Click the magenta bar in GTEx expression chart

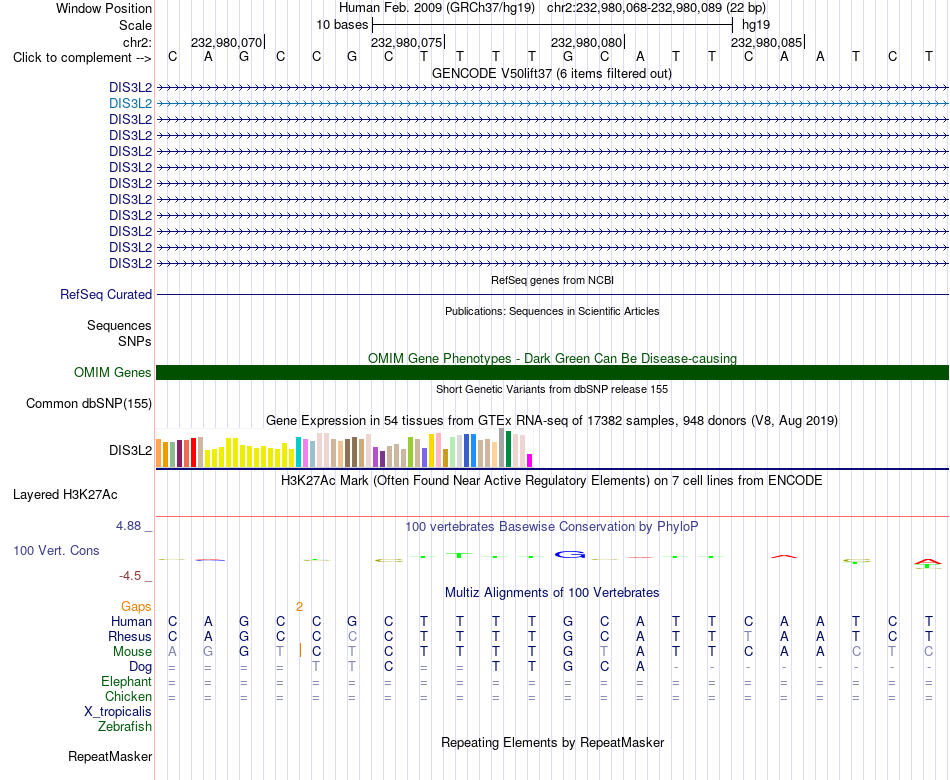coord(530,460)
